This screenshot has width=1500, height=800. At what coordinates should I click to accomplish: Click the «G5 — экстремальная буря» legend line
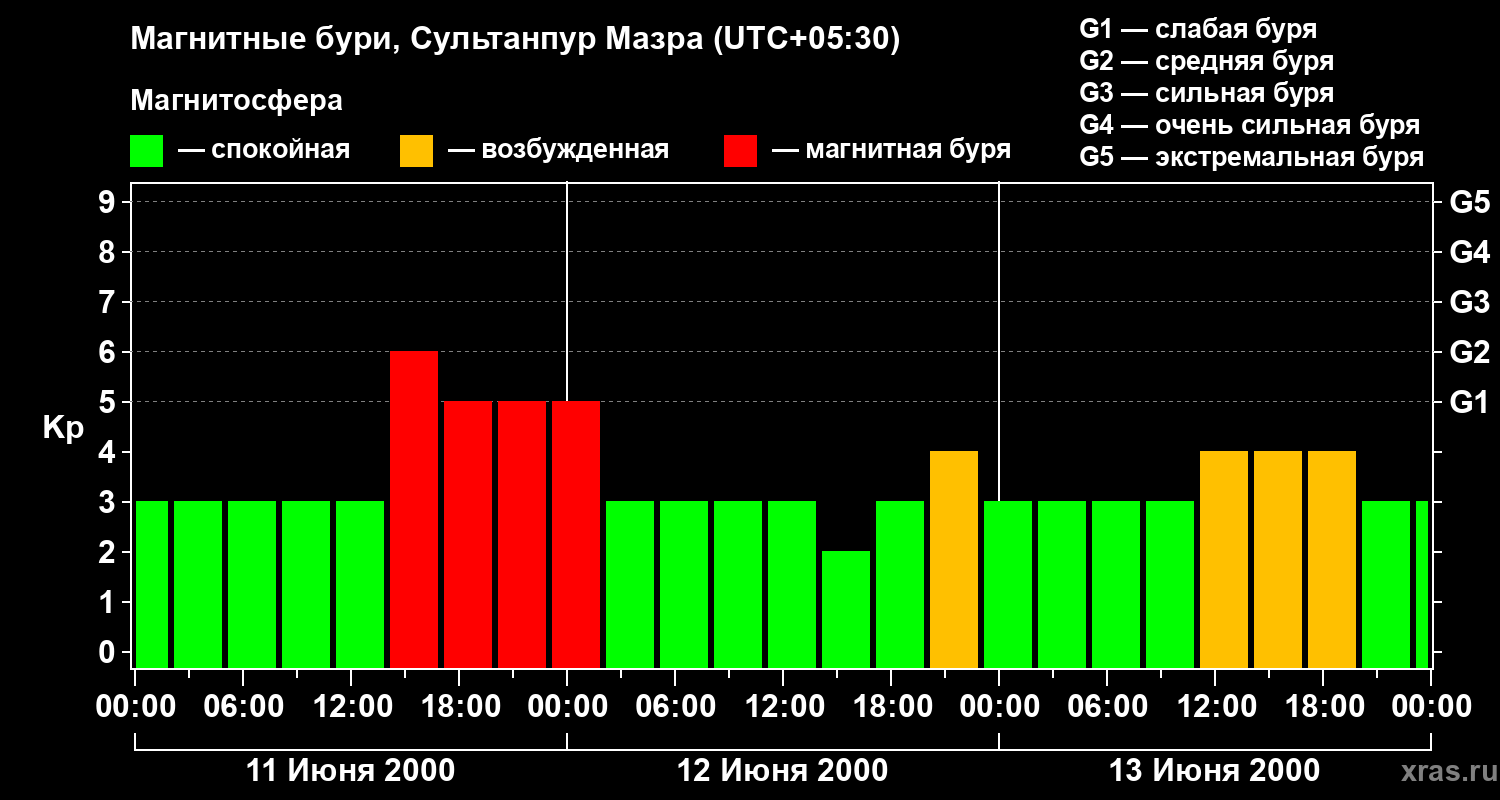[1252, 157]
